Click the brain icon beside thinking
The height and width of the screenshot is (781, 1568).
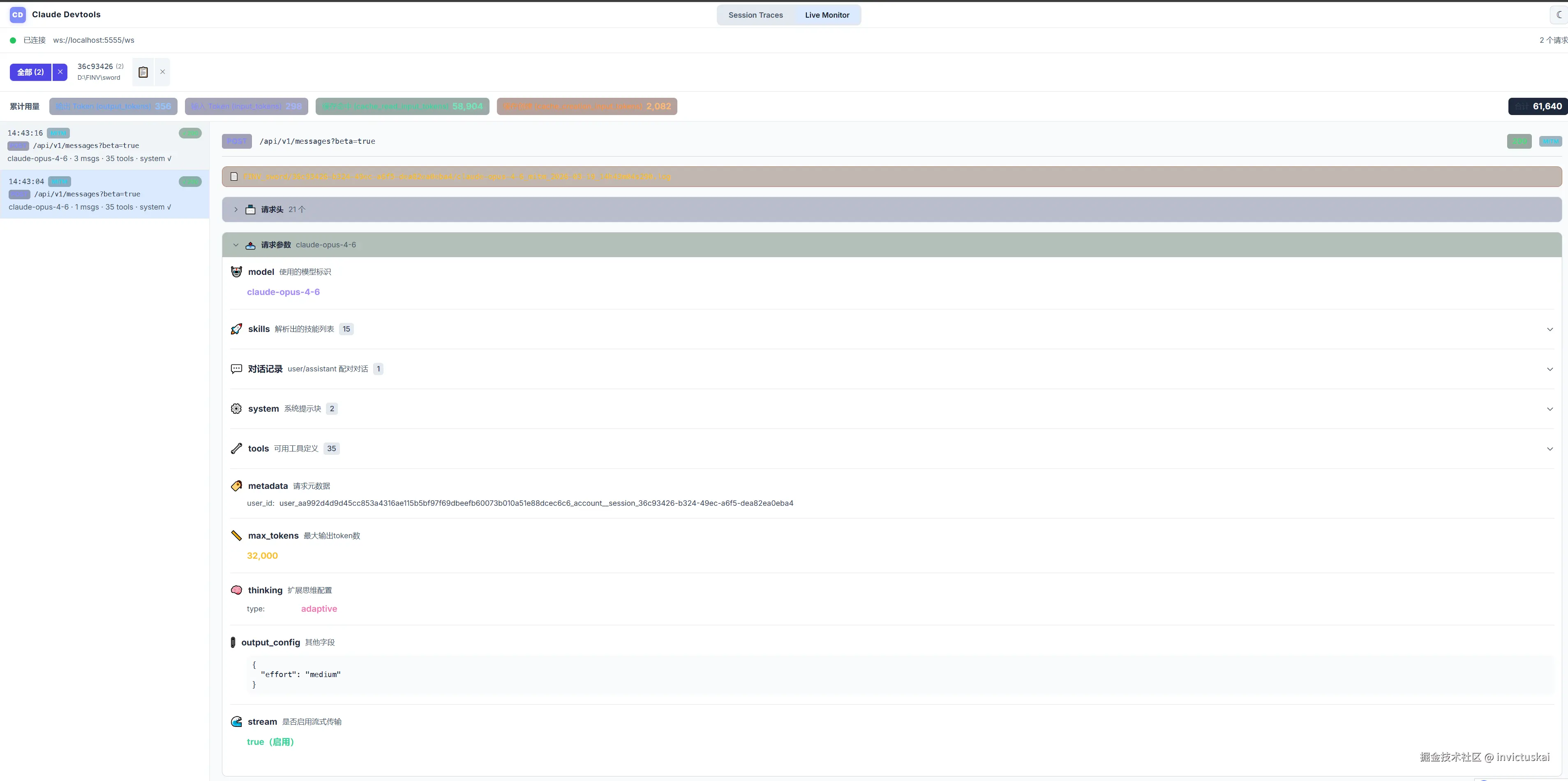(236, 590)
